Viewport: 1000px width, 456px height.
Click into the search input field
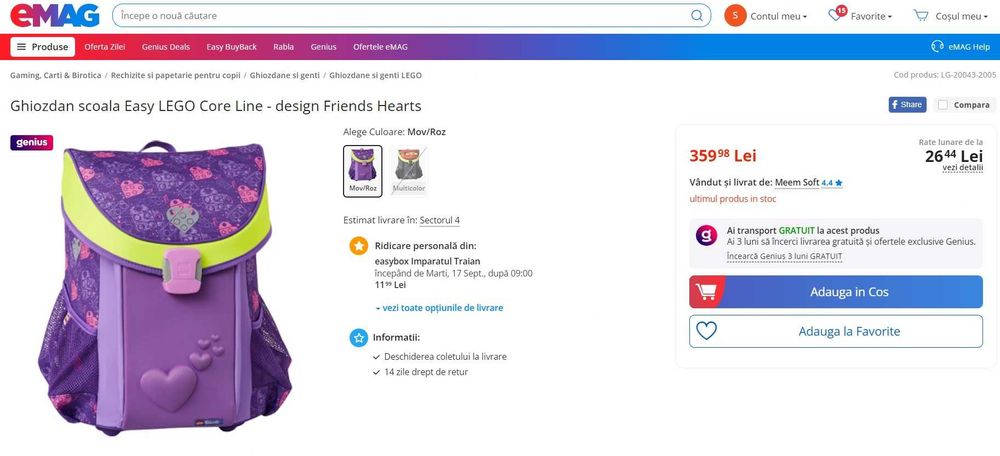(x=400, y=16)
